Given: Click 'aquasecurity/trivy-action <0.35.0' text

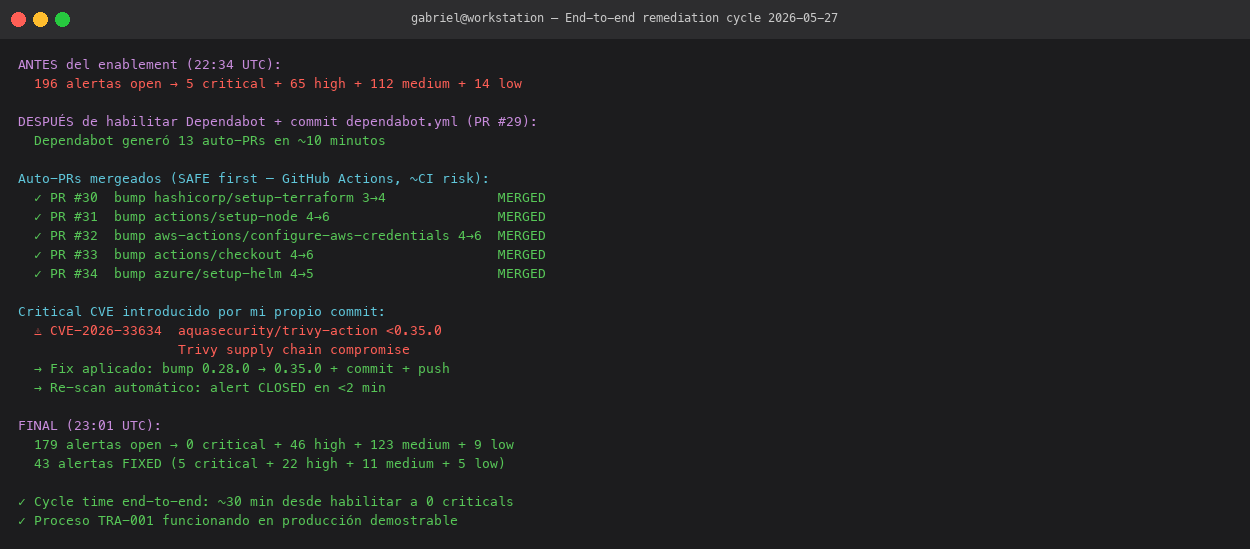Looking at the screenshot, I should pyautogui.click(x=310, y=331).
